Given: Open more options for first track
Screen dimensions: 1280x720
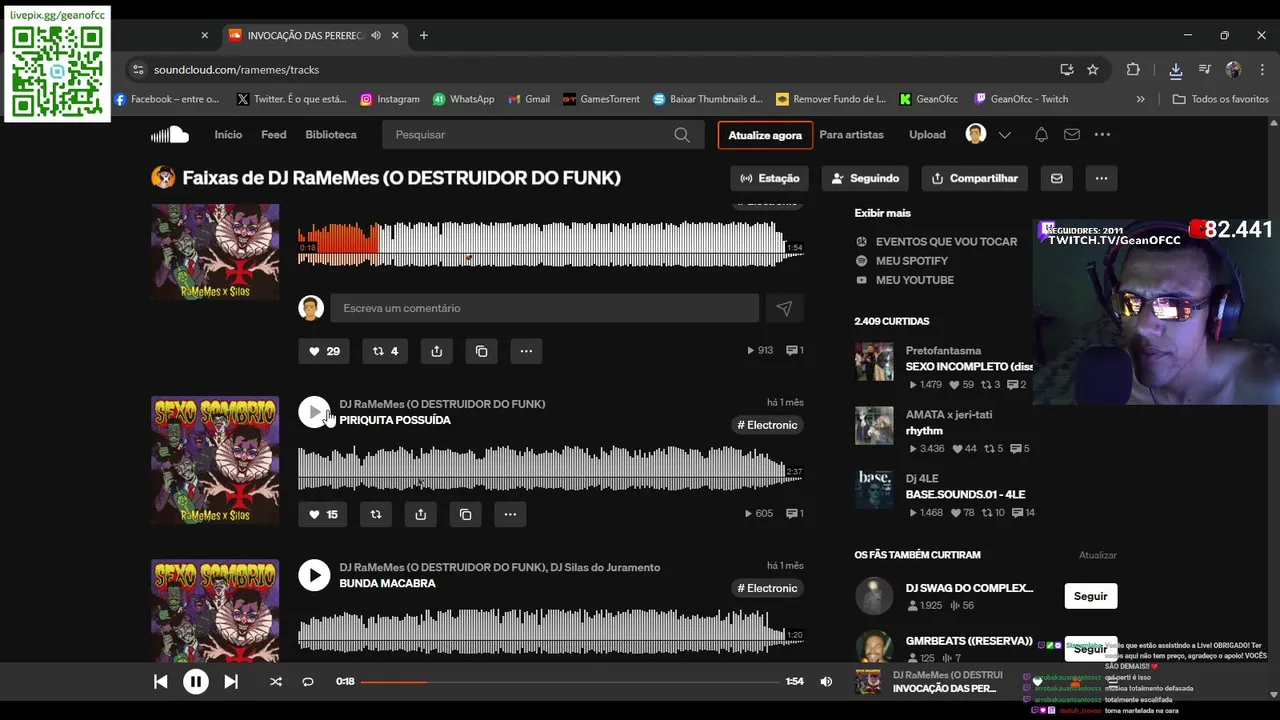Looking at the screenshot, I should point(526,351).
